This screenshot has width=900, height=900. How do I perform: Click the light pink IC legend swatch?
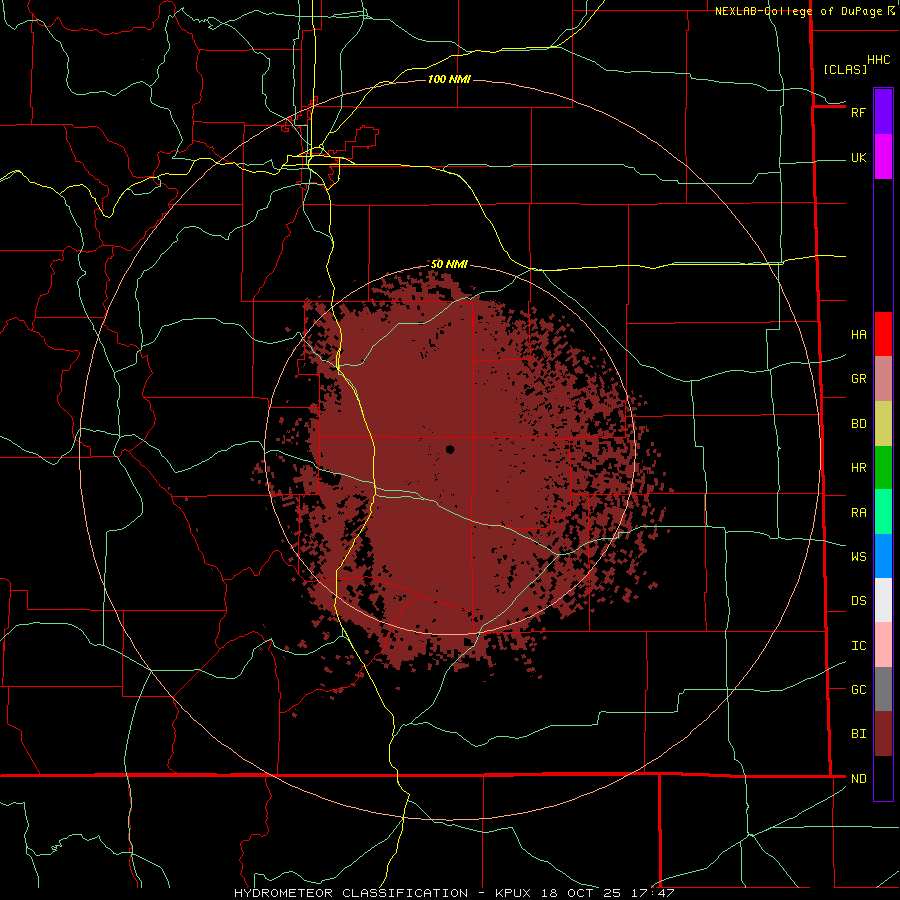click(x=883, y=645)
